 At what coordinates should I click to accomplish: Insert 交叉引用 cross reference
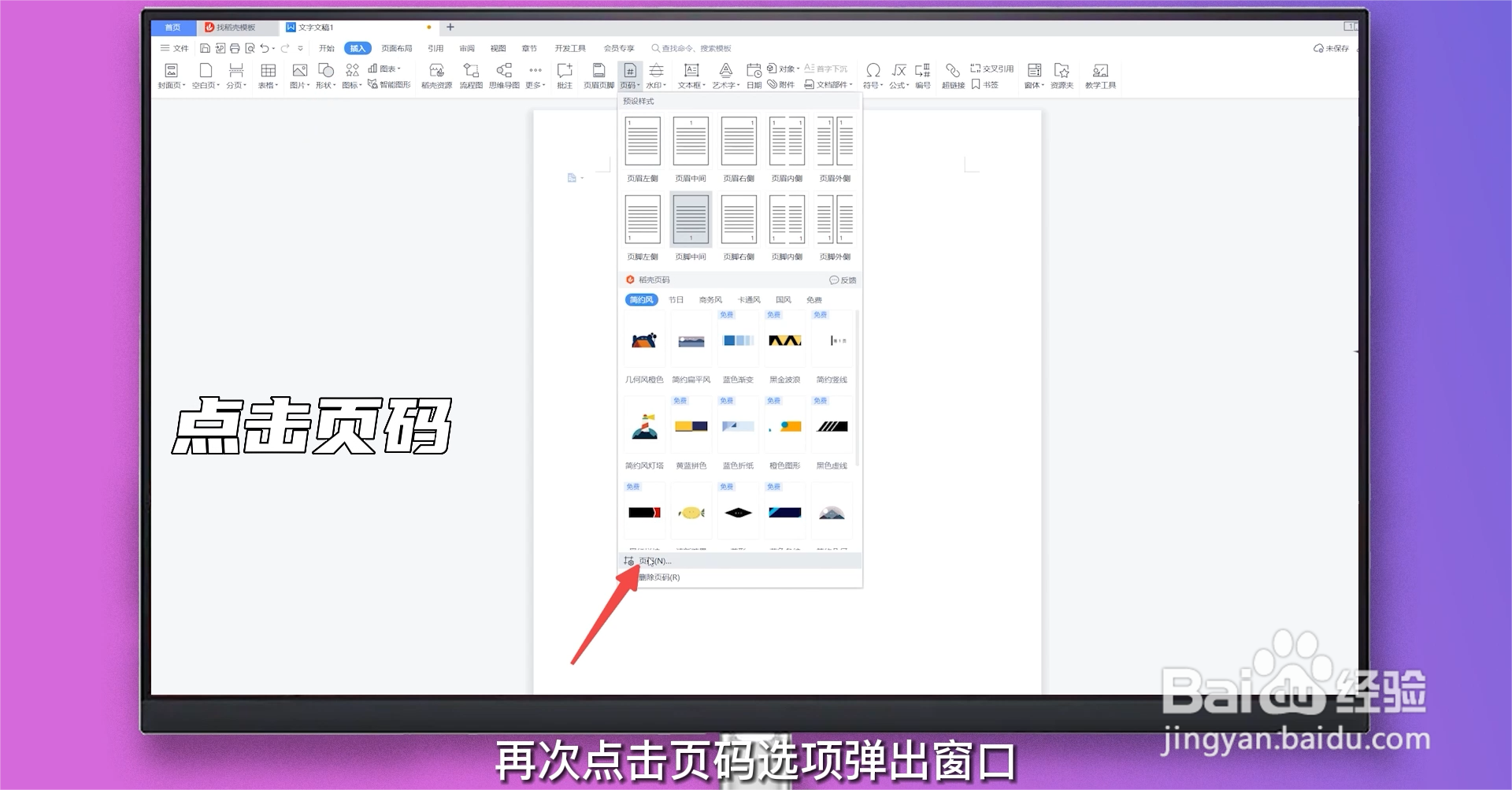[x=992, y=69]
